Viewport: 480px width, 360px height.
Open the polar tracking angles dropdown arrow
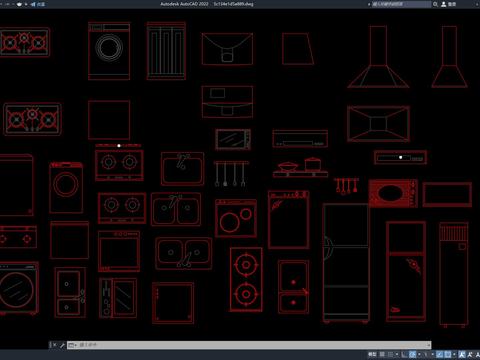(419, 354)
